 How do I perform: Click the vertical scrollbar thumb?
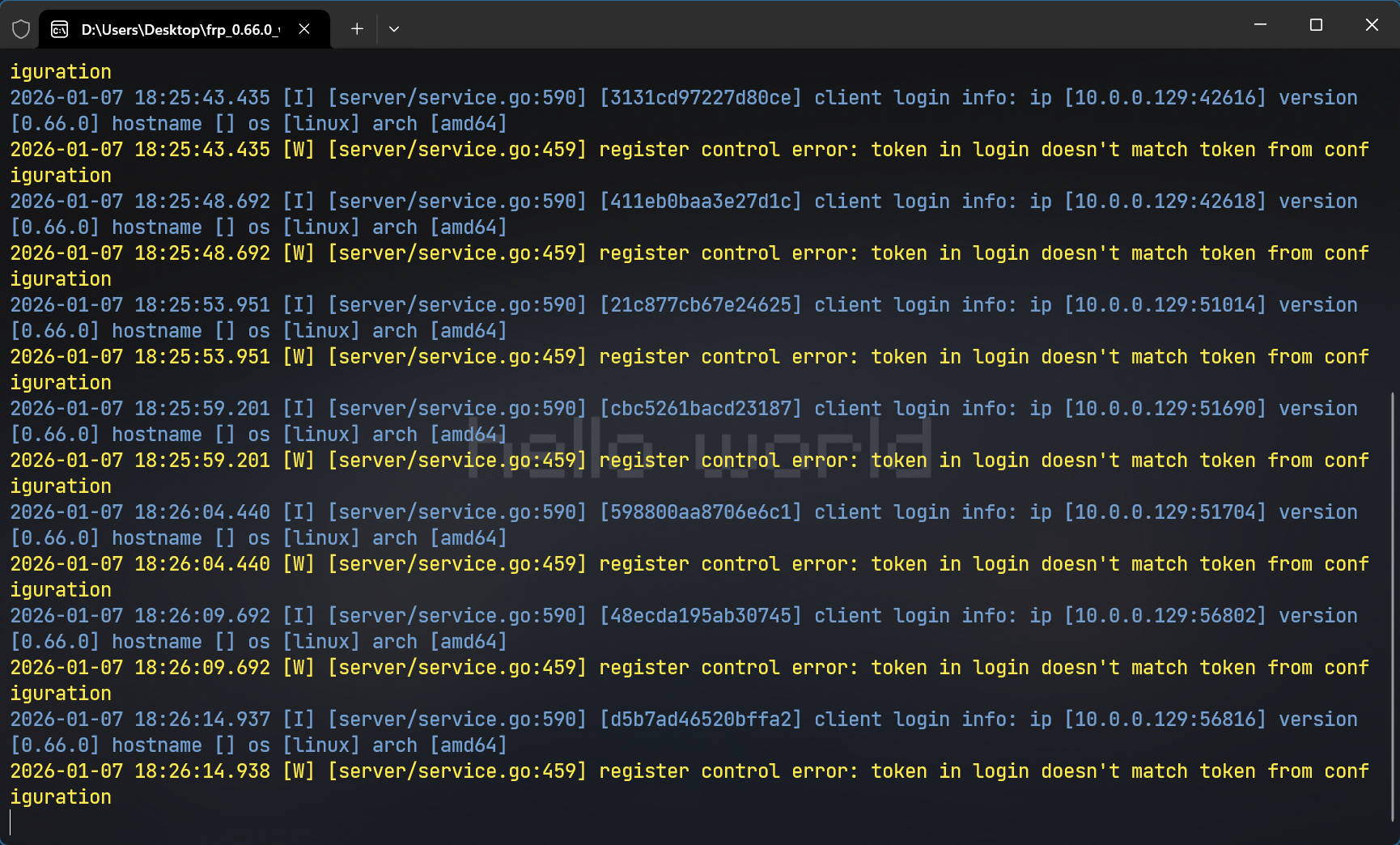coord(1392,607)
